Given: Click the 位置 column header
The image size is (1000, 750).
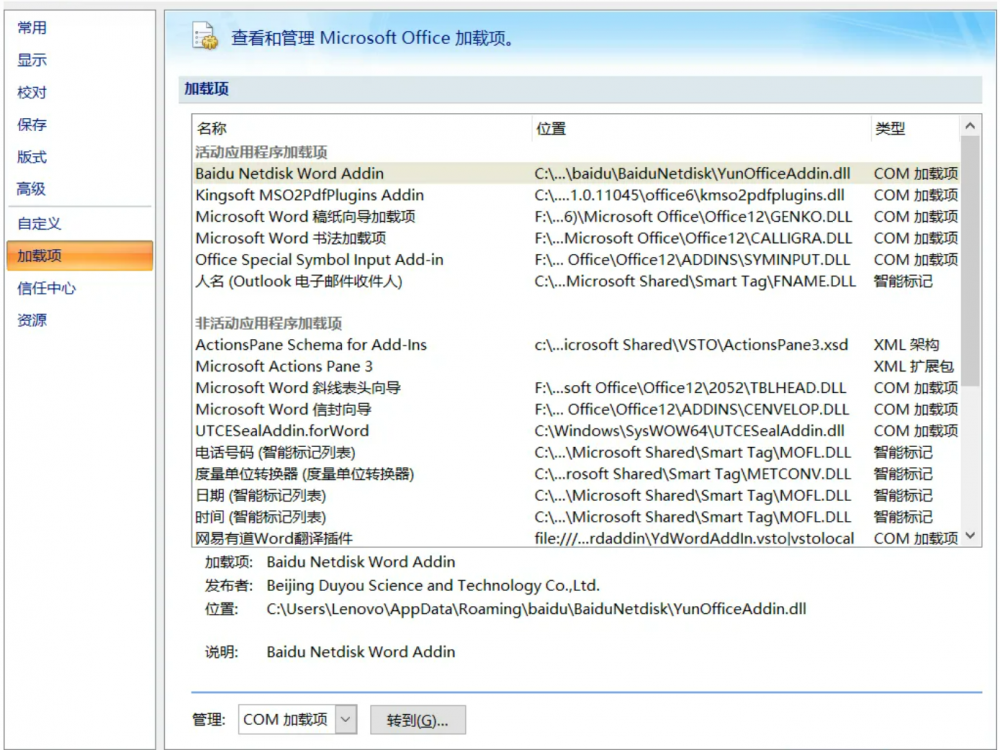Looking at the screenshot, I should point(701,128).
